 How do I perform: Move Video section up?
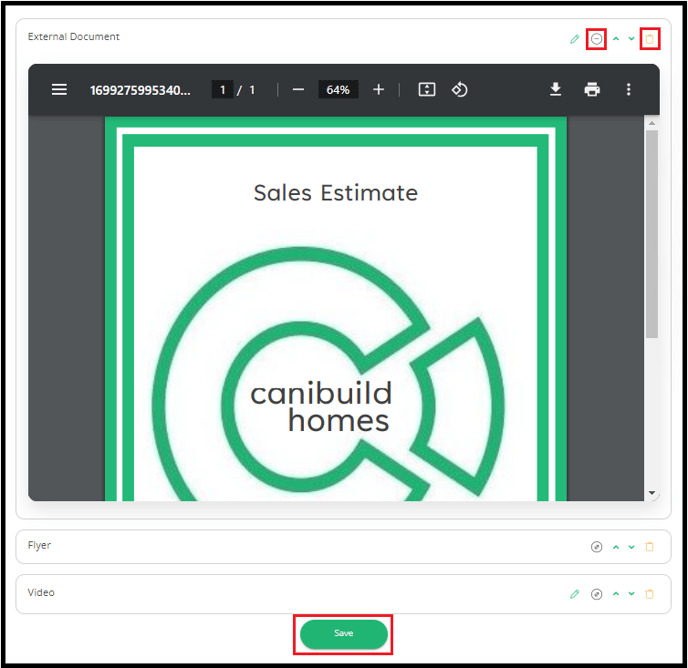(x=616, y=594)
